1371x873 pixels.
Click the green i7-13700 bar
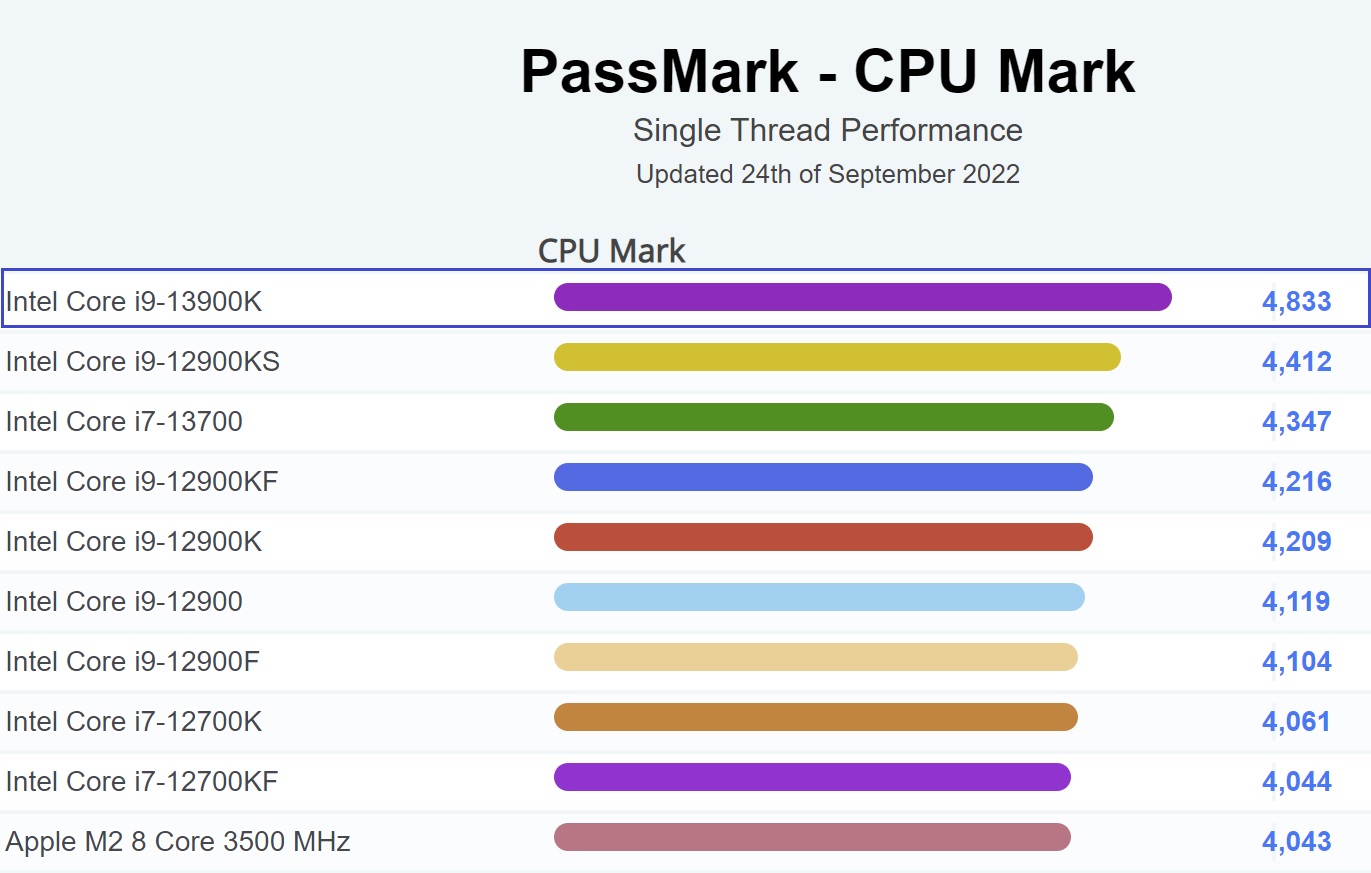(x=834, y=417)
